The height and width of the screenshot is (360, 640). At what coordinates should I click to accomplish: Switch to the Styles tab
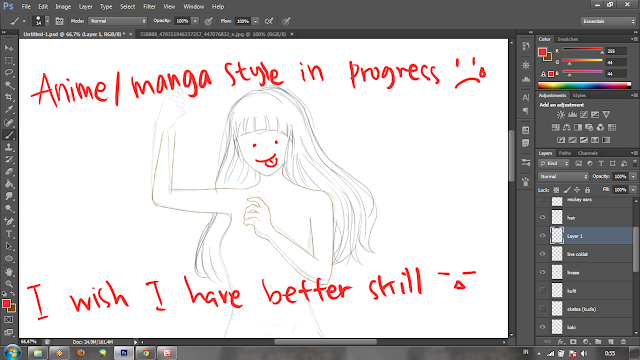579,96
